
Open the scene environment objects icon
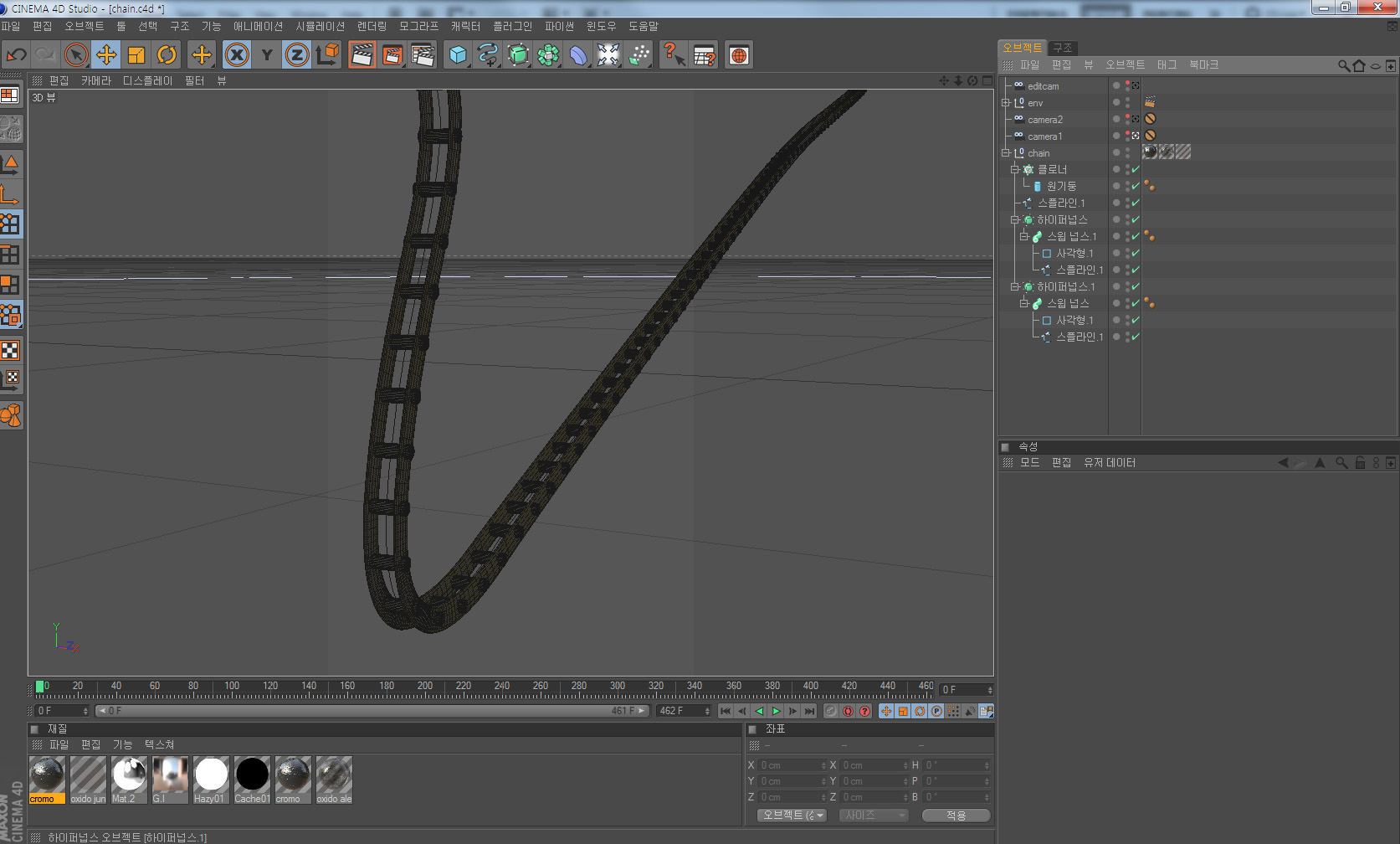(608, 55)
